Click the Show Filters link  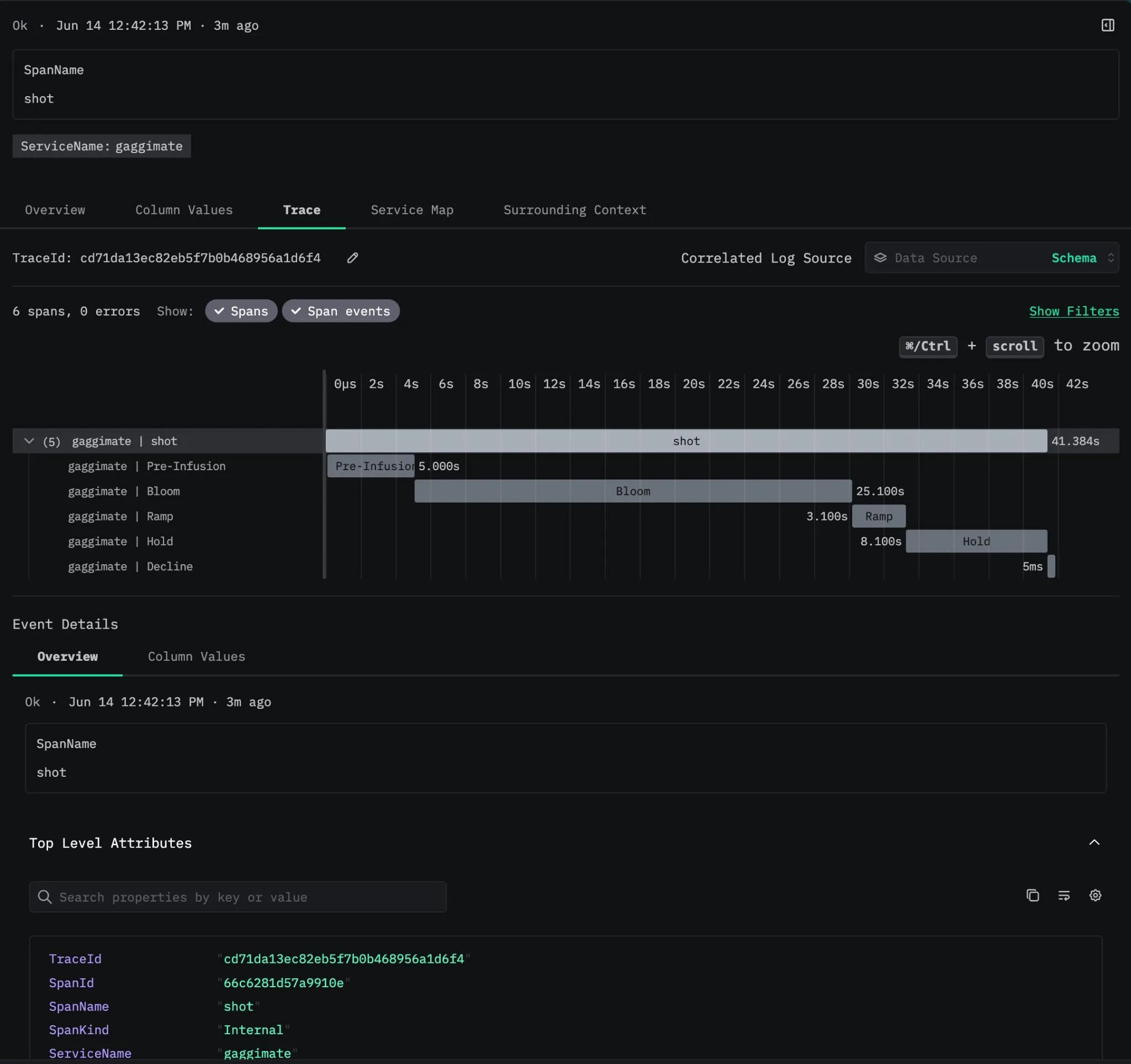(1074, 311)
